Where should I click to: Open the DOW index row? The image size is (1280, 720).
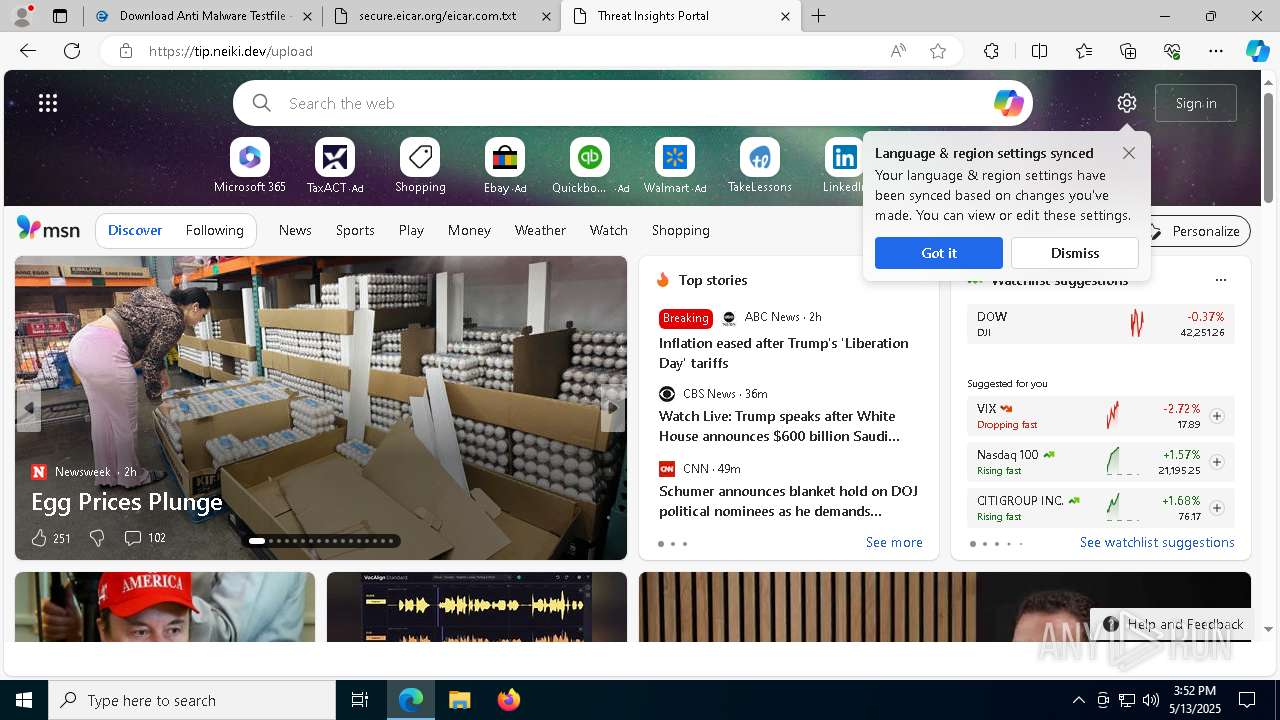1101,324
